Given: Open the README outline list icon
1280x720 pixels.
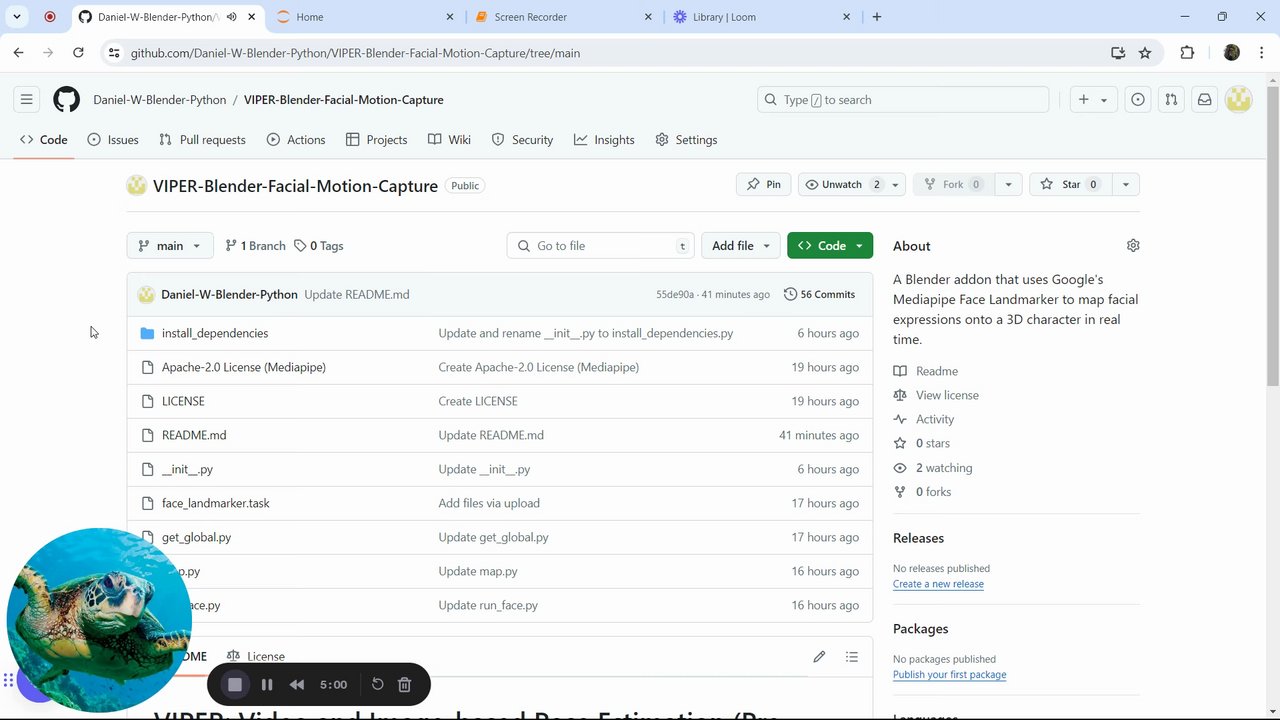Looking at the screenshot, I should pos(852,656).
